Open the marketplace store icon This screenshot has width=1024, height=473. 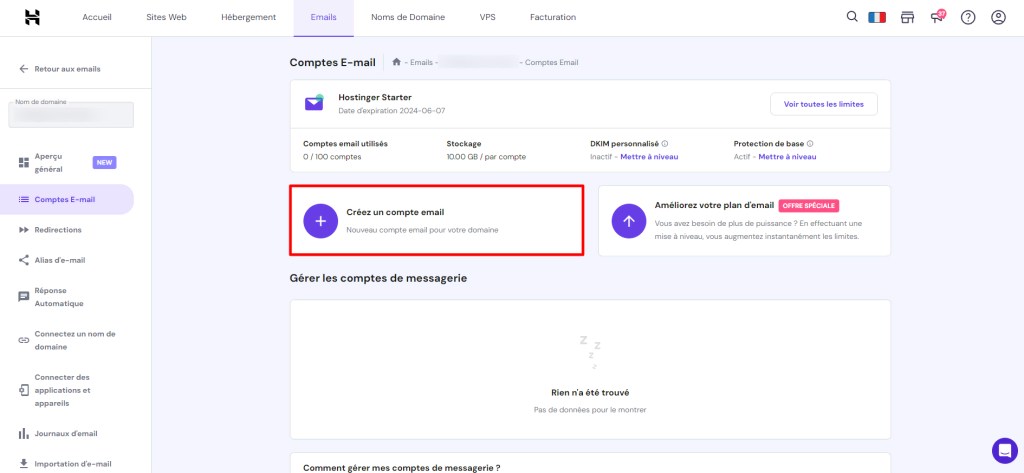(908, 17)
